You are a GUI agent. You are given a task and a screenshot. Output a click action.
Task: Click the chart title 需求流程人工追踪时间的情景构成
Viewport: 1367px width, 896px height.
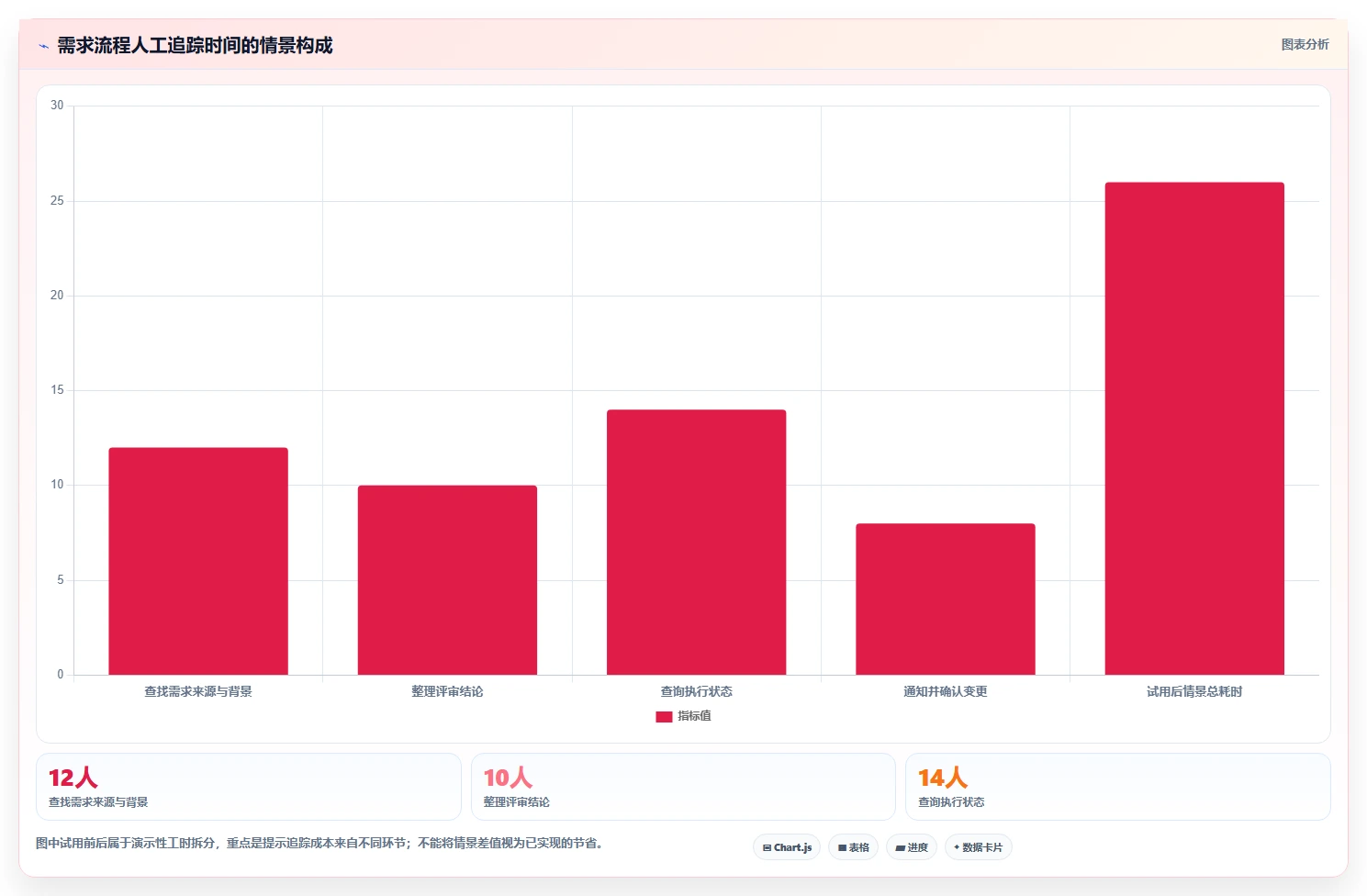tap(195, 45)
